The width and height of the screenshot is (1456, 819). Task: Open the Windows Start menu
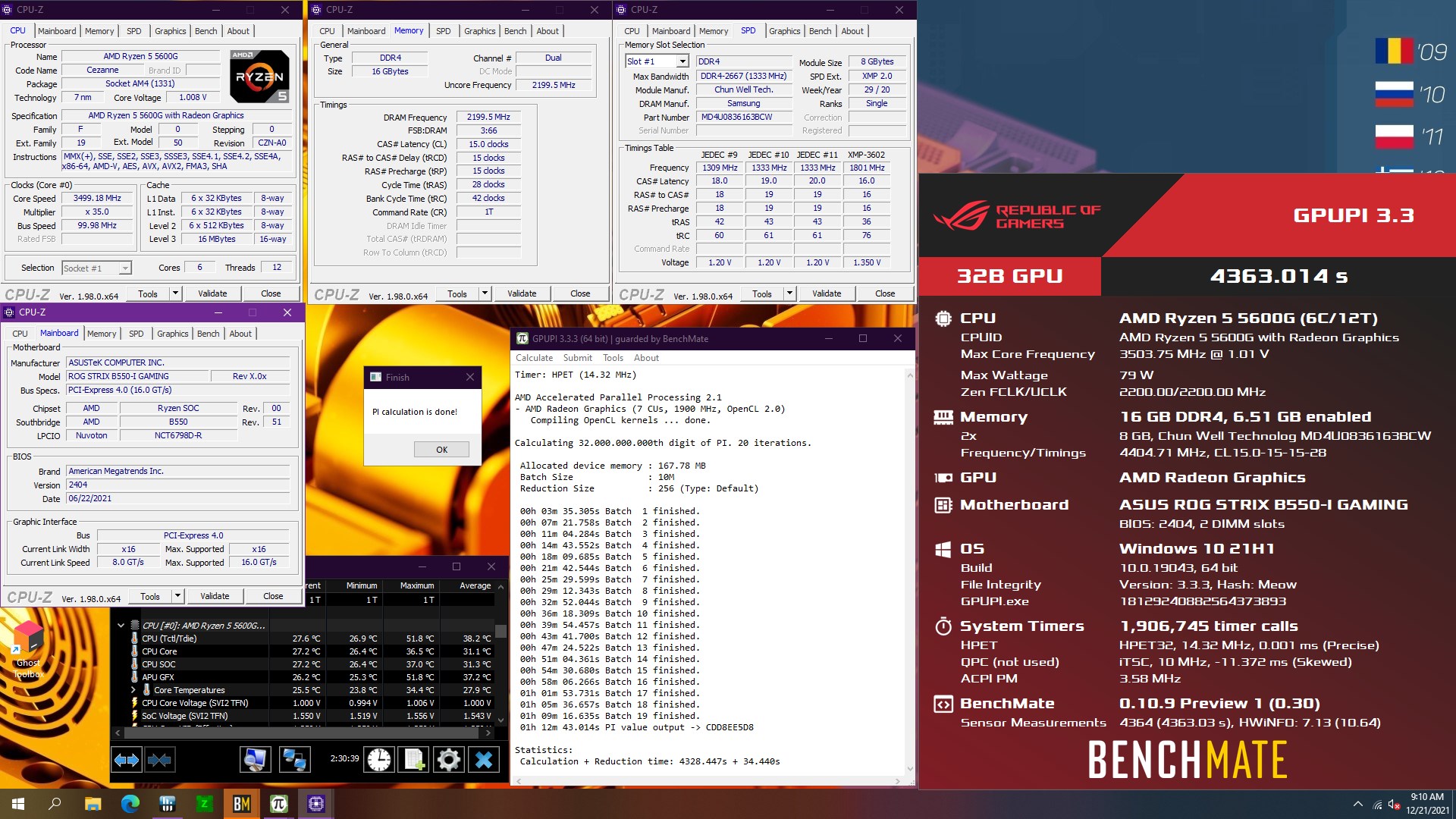pyautogui.click(x=18, y=804)
